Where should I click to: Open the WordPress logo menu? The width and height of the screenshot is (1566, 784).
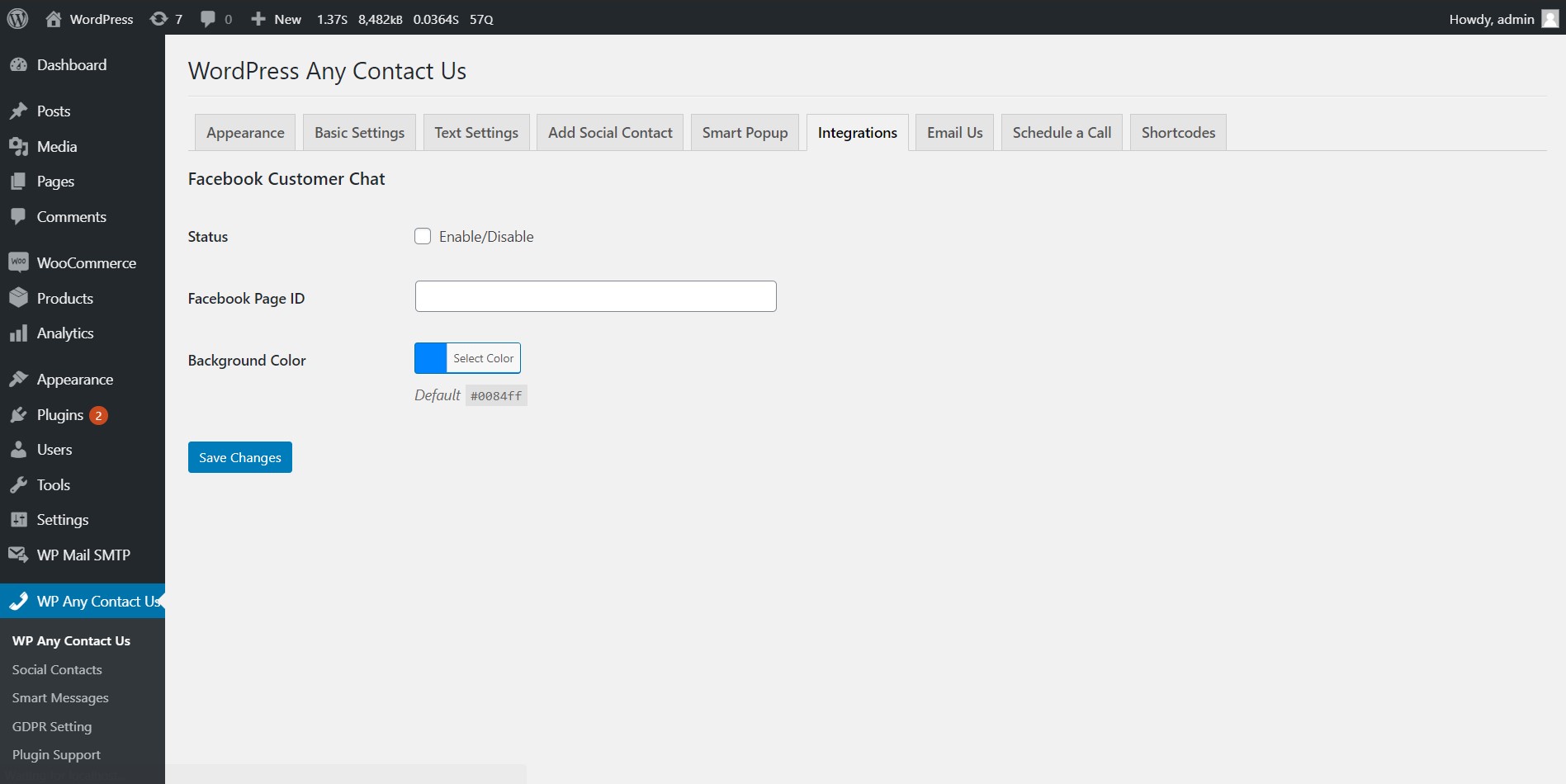(17, 18)
